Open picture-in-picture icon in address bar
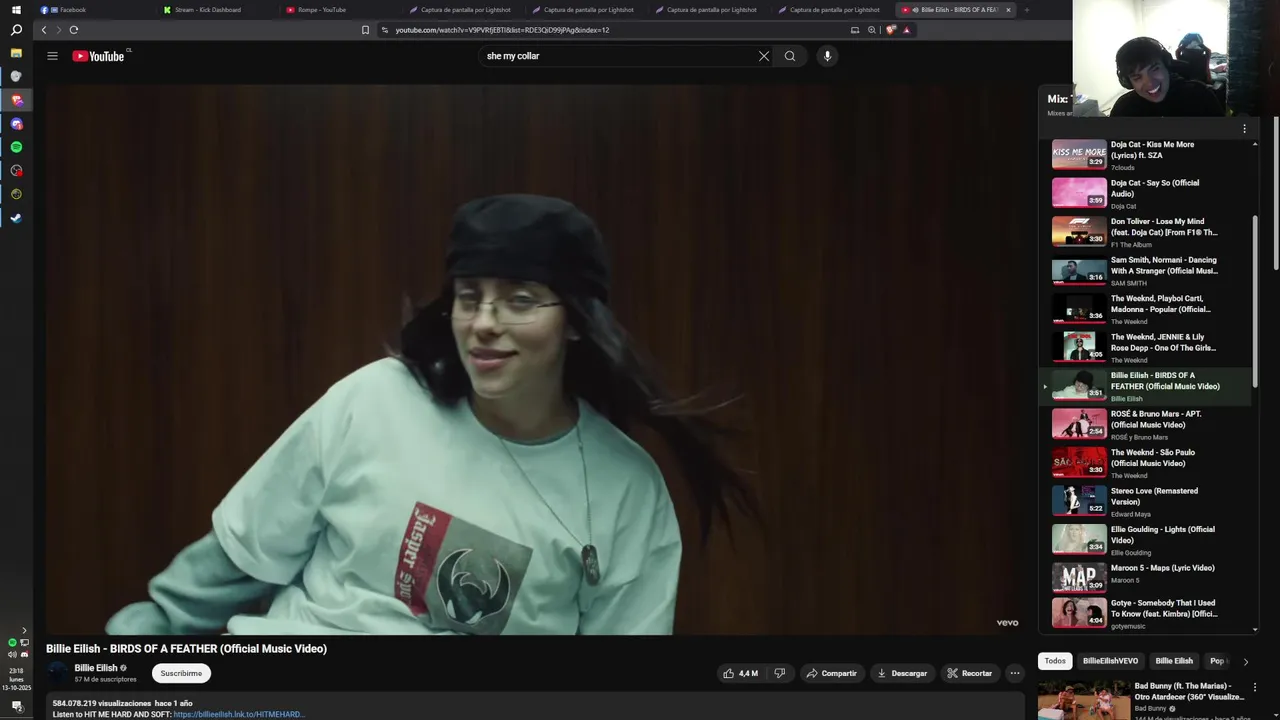Viewport: 1280px width, 720px height. point(855,30)
